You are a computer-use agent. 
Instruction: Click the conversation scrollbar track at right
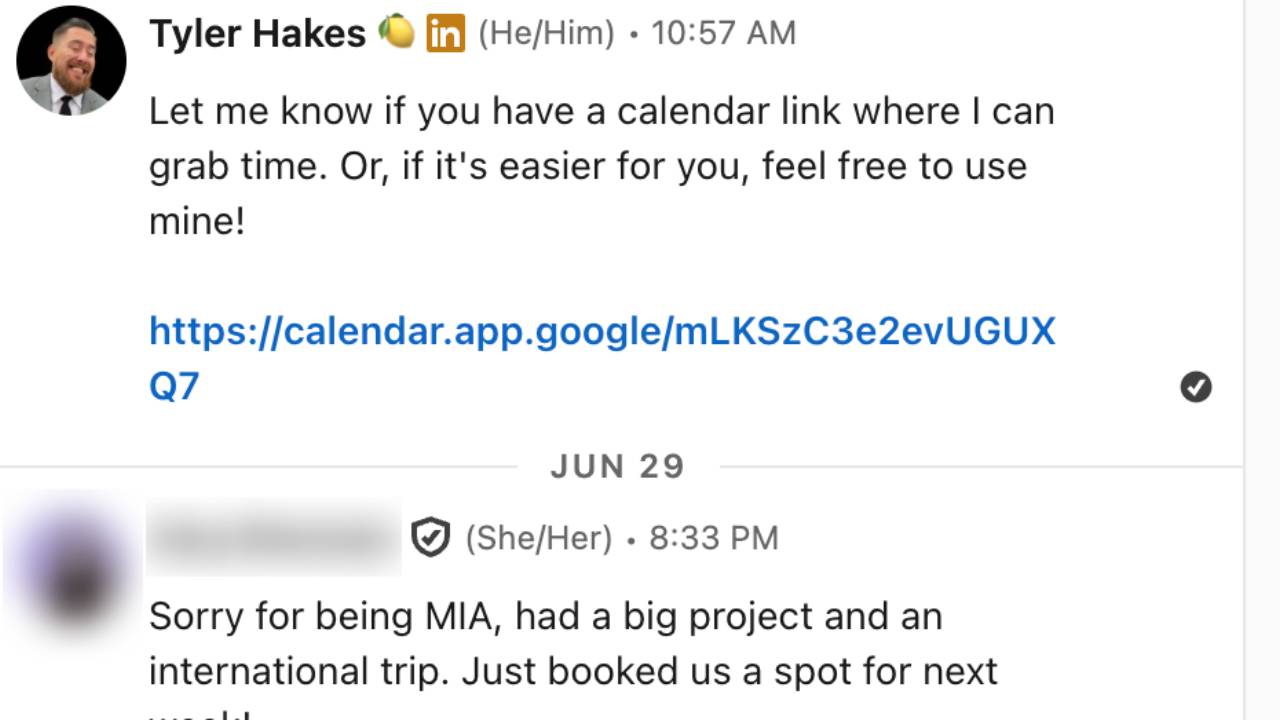(1261, 360)
